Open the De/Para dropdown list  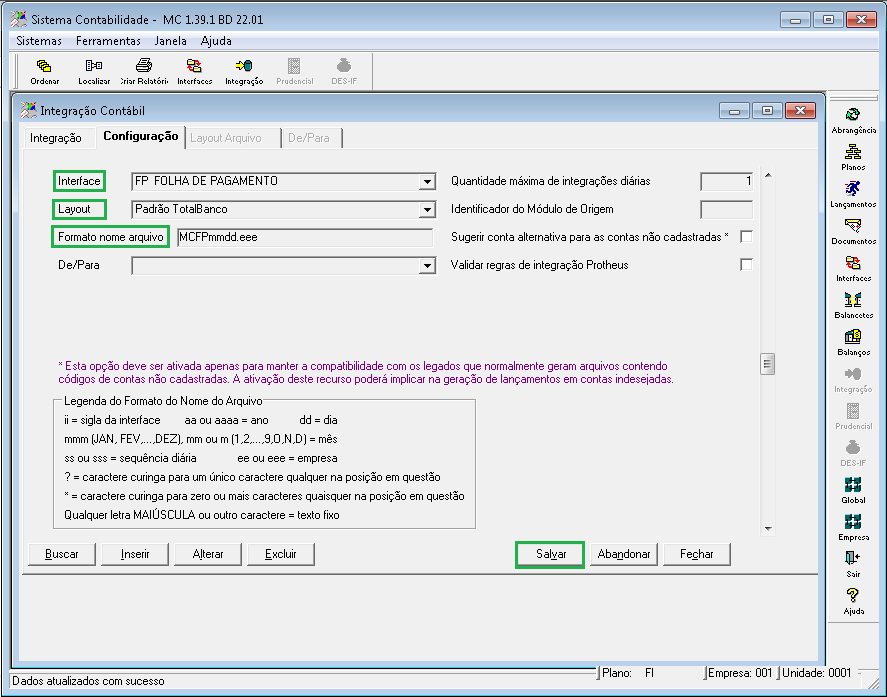[427, 266]
